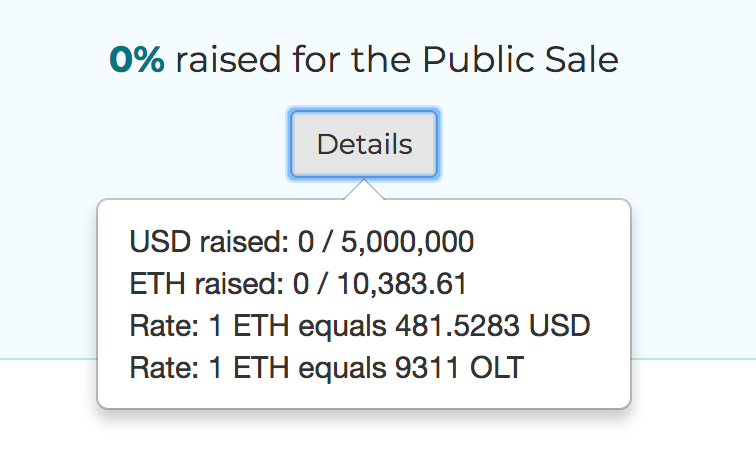Viewport: 756px width, 464px height.
Task: Click the popover's upward arrow pointer
Action: coord(364,190)
